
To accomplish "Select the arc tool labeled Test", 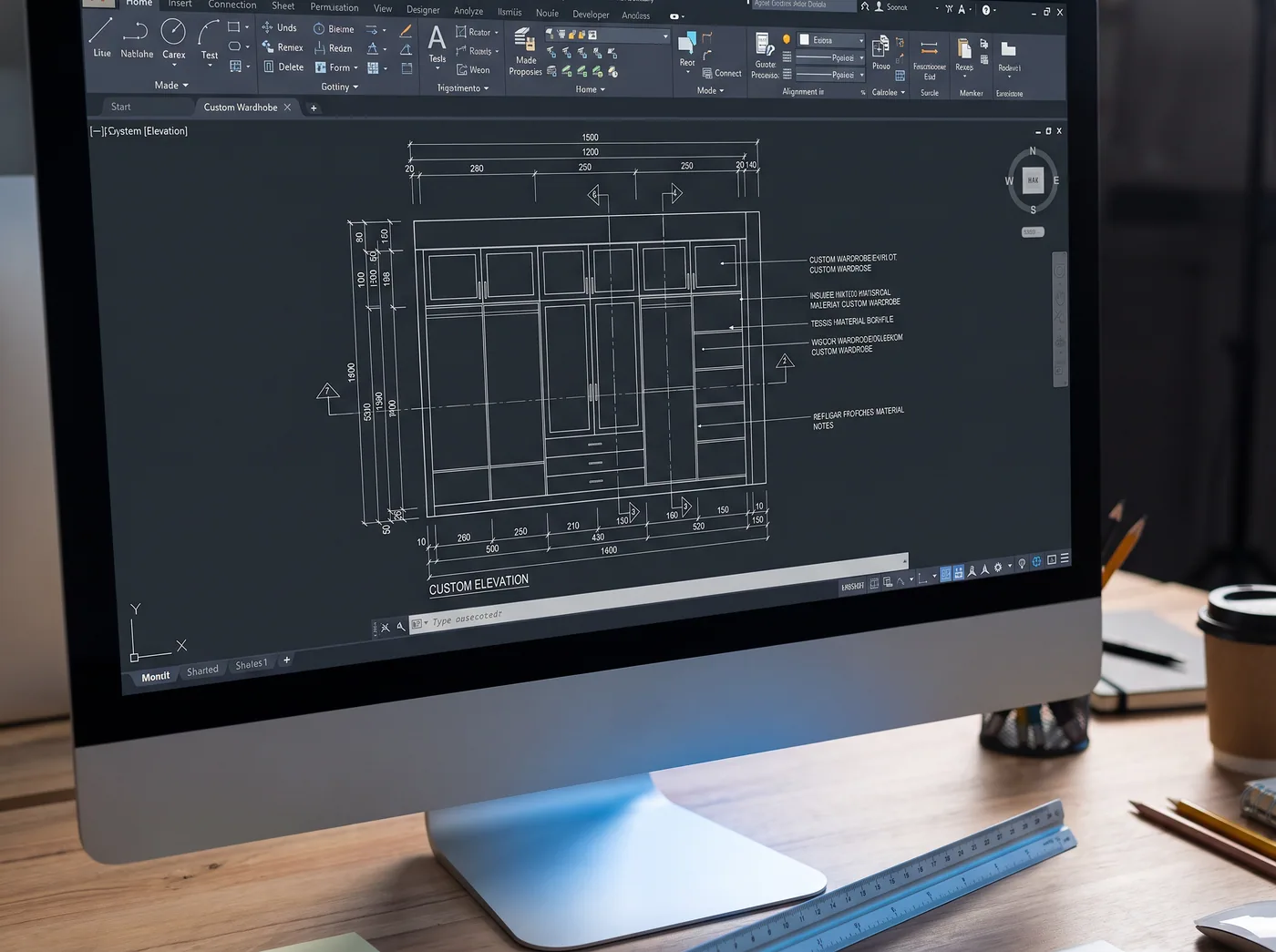I will pos(209,40).
